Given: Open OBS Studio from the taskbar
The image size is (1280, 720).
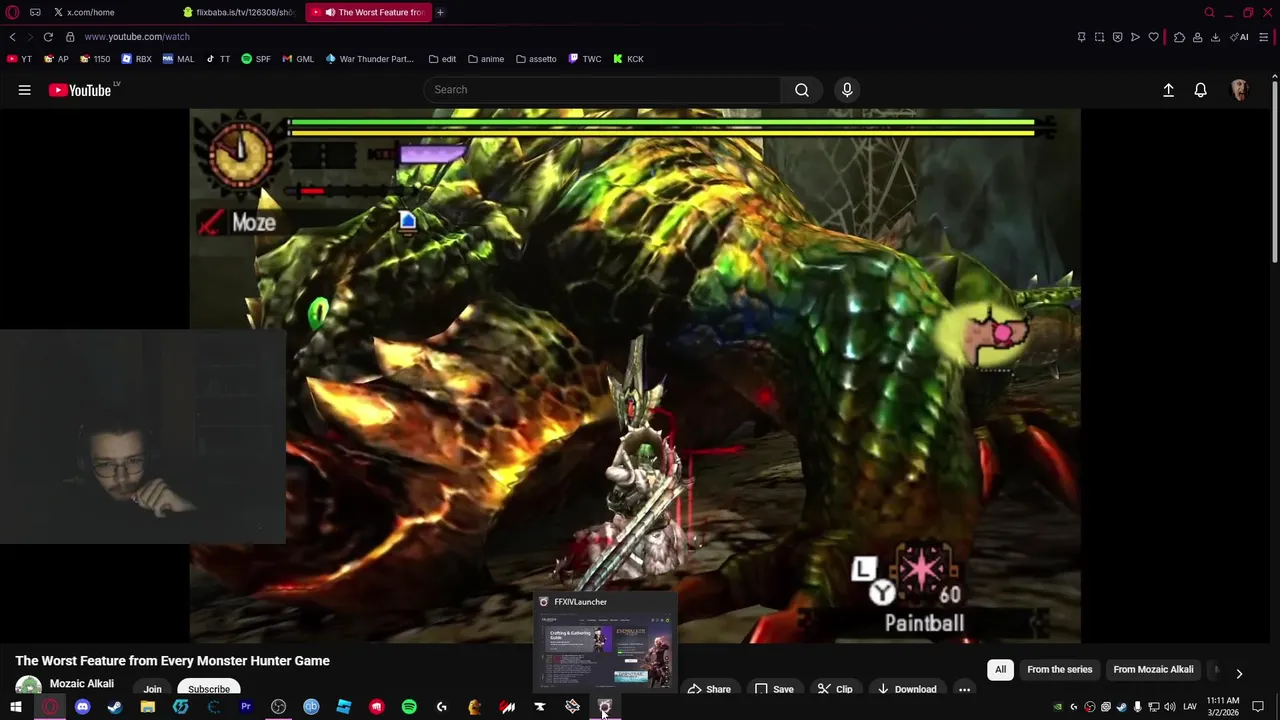Looking at the screenshot, I should click(279, 707).
